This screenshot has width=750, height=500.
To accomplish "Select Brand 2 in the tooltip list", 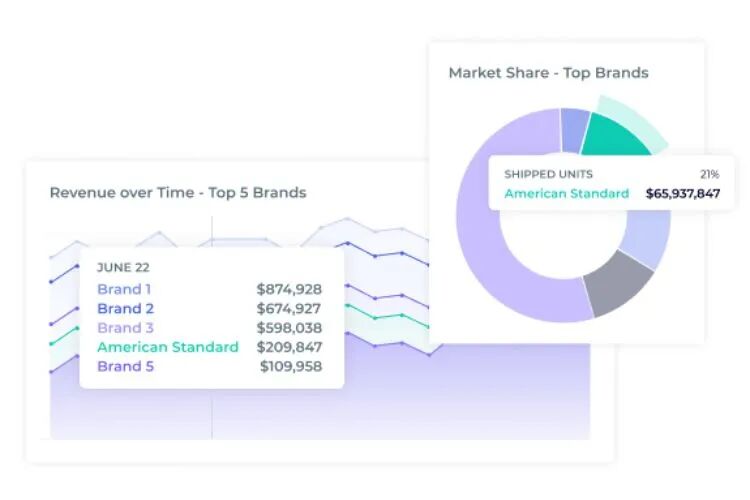I will click(125, 309).
